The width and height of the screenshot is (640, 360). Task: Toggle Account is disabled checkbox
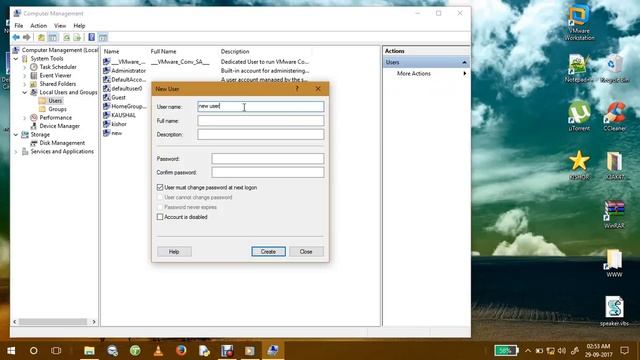(160, 217)
